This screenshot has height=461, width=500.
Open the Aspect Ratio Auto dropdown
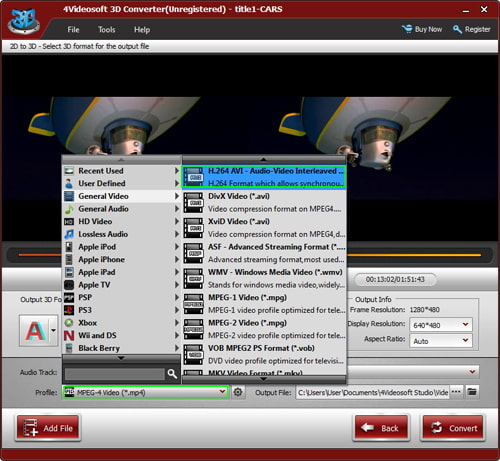pyautogui.click(x=441, y=341)
